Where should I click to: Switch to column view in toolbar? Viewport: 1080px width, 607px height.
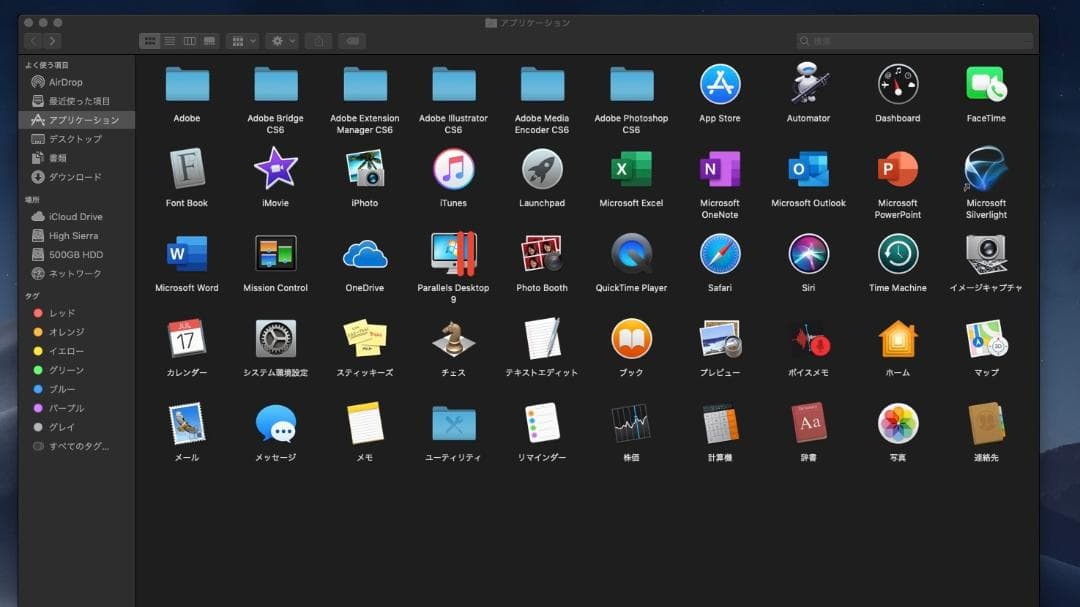(190, 41)
